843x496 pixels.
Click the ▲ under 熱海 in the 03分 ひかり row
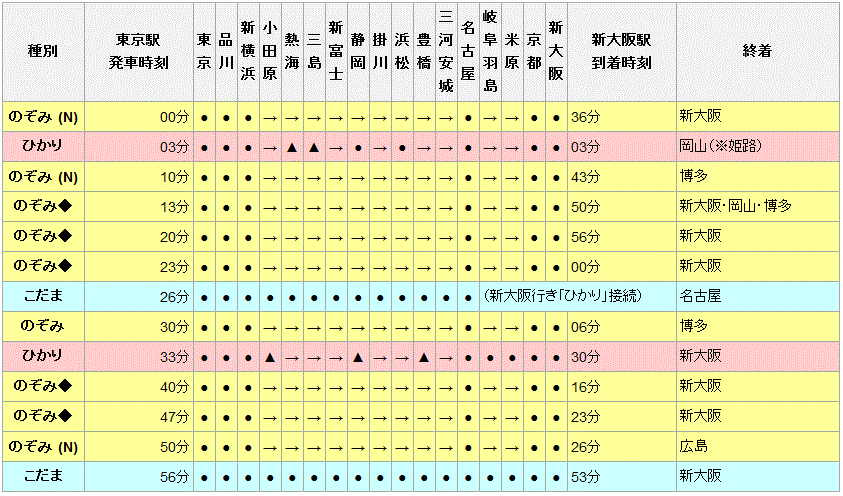point(292,147)
